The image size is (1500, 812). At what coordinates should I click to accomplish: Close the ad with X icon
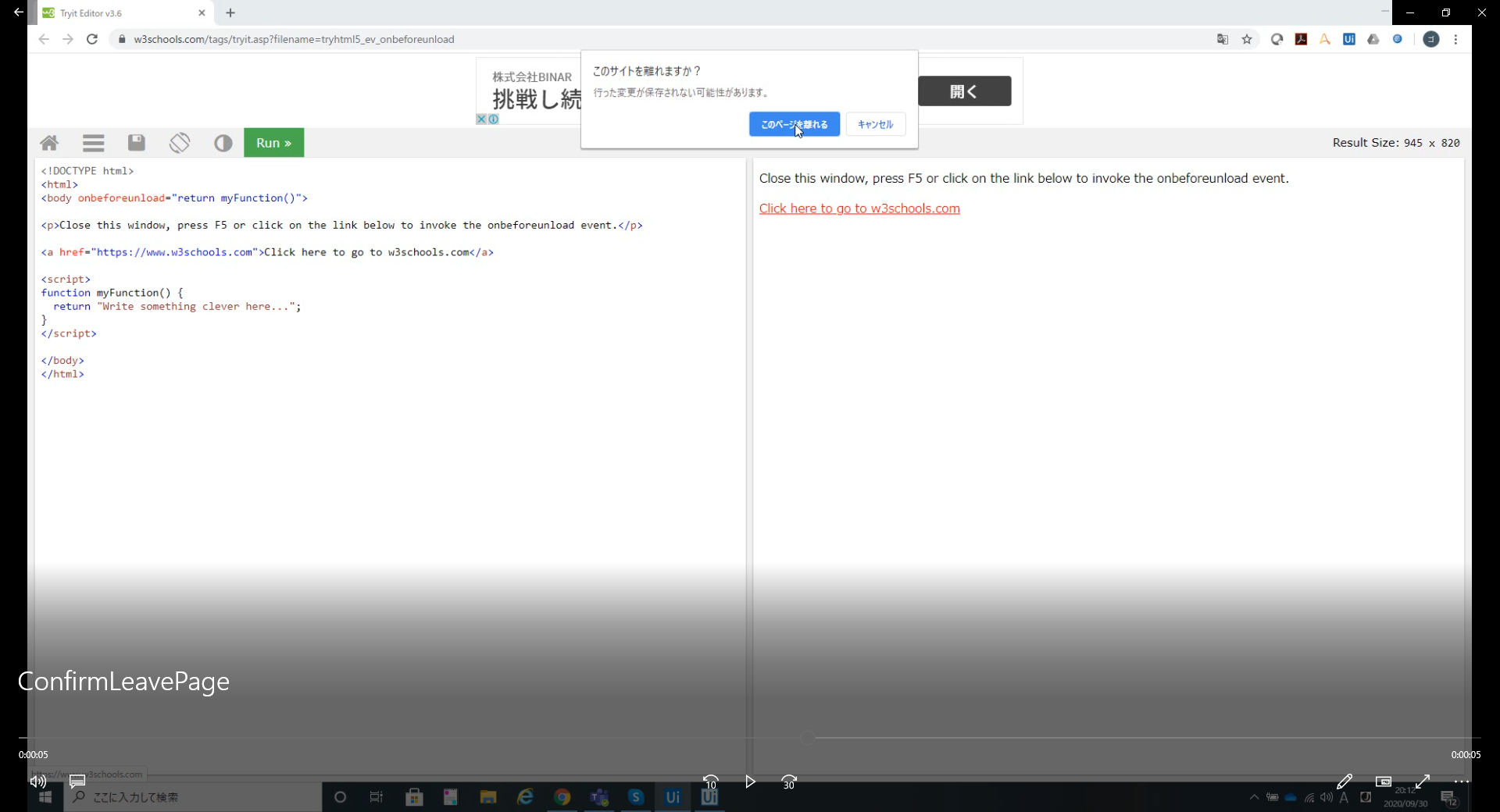coord(481,119)
